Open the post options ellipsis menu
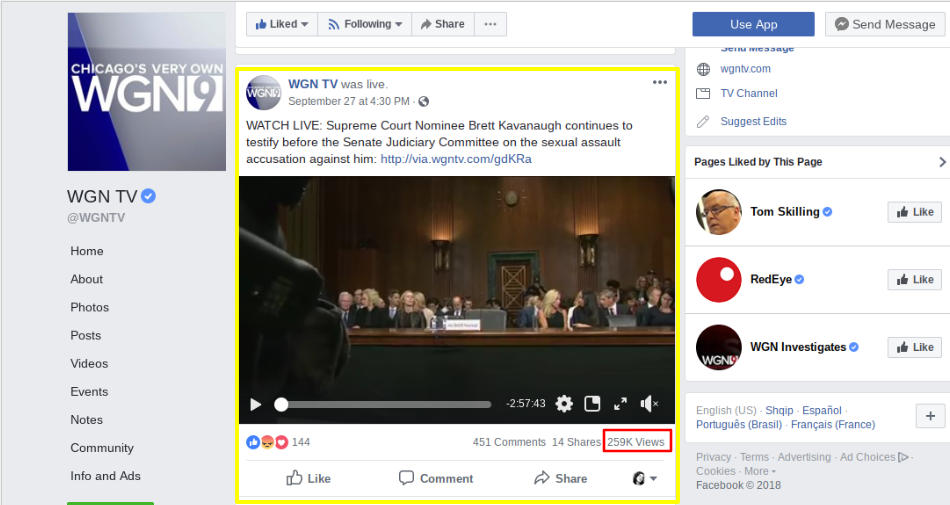This screenshot has height=505, width=950. tap(660, 82)
